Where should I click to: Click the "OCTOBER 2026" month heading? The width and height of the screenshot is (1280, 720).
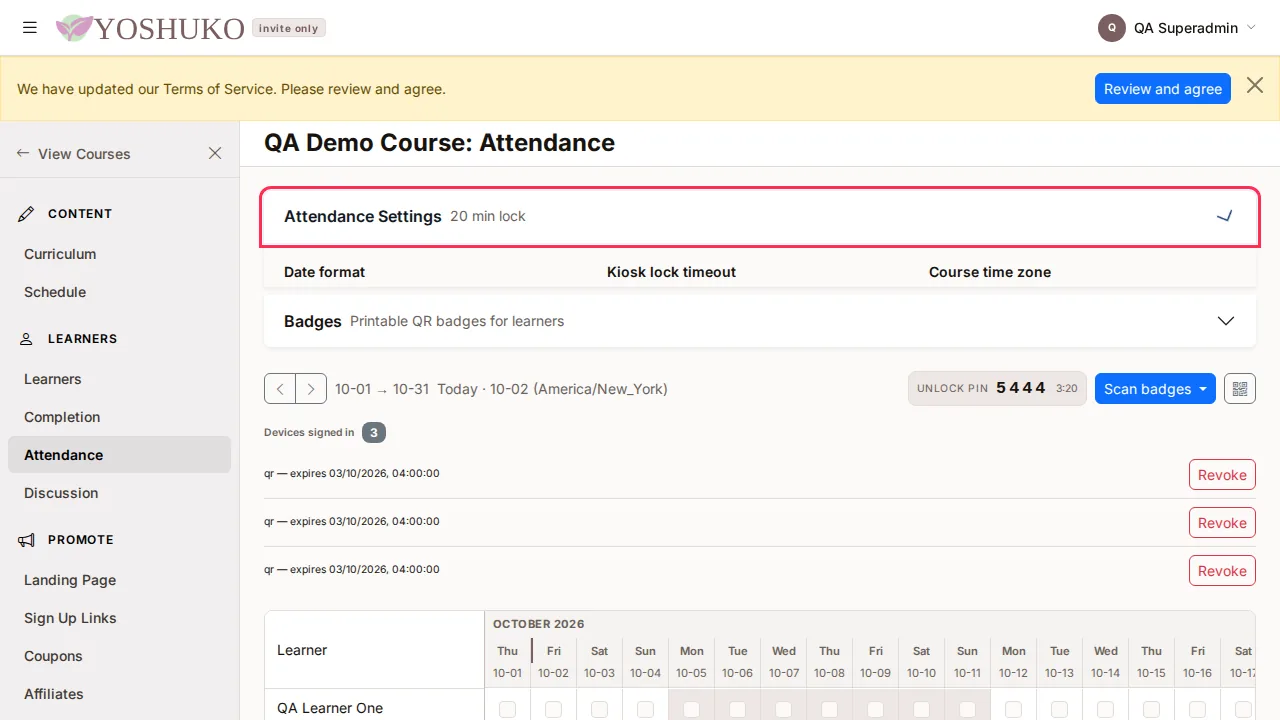pos(539,624)
